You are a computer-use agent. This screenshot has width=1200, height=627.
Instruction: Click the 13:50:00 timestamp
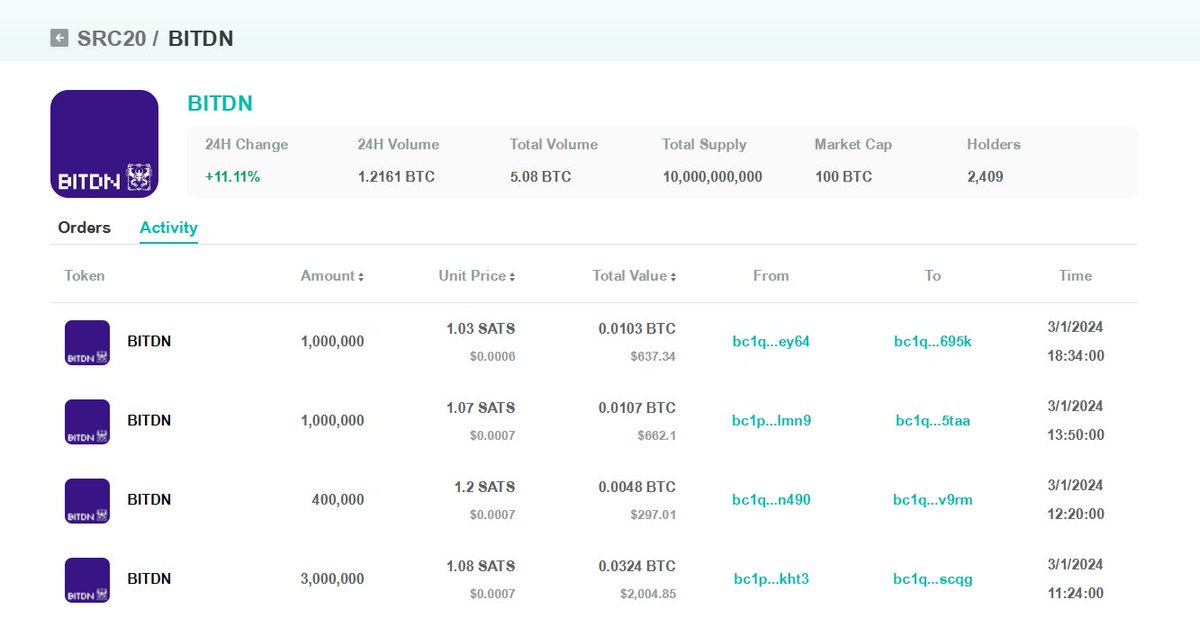click(x=1076, y=435)
